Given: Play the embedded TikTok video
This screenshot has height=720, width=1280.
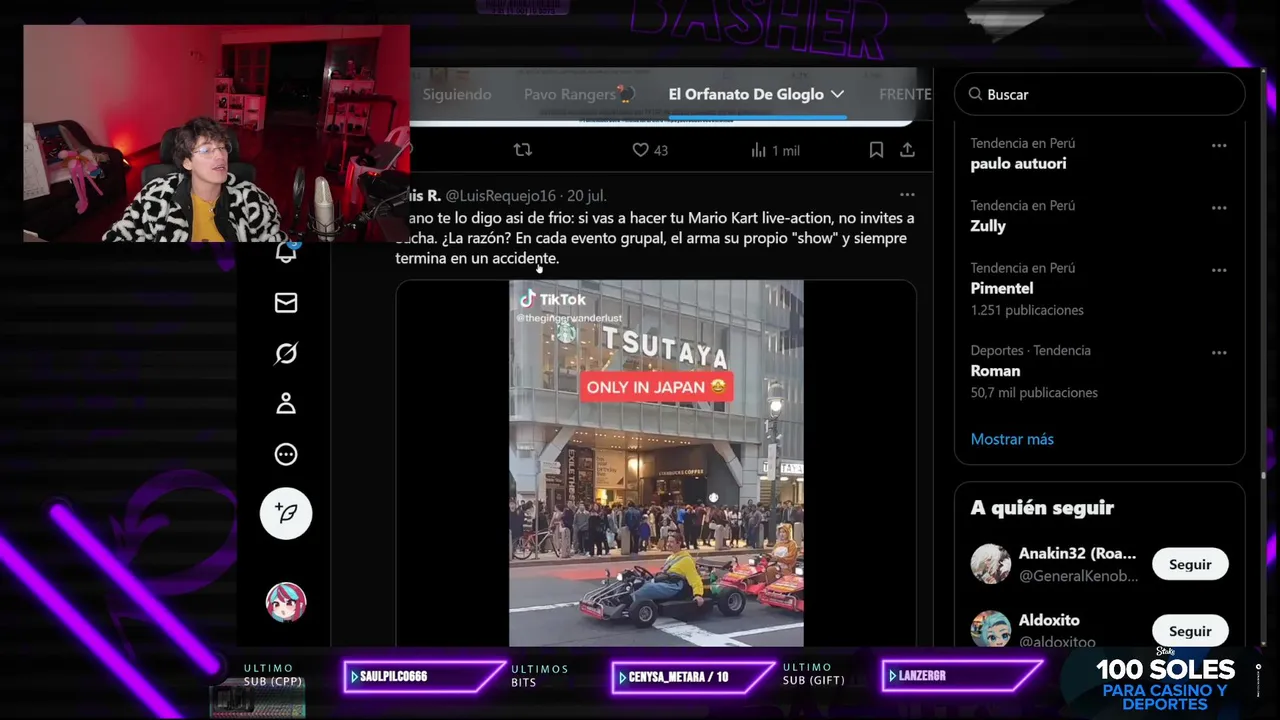Looking at the screenshot, I should pos(656,464).
